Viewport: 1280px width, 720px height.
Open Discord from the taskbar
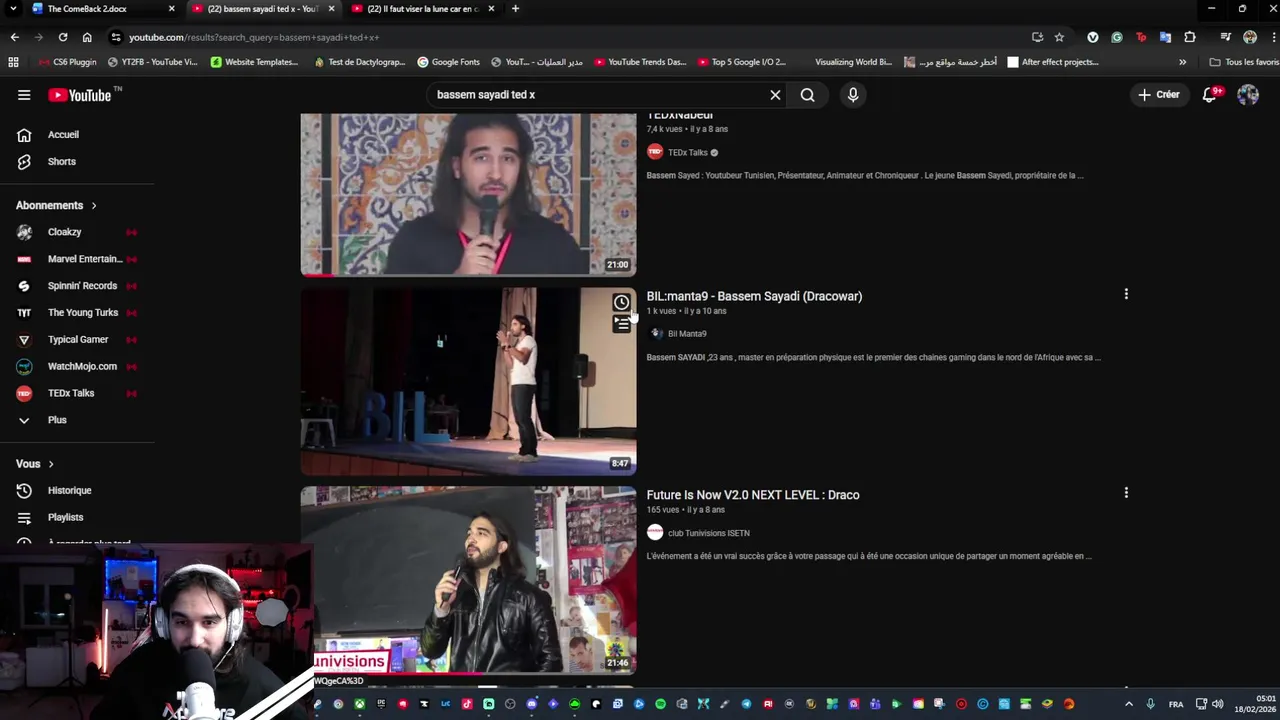tap(532, 704)
